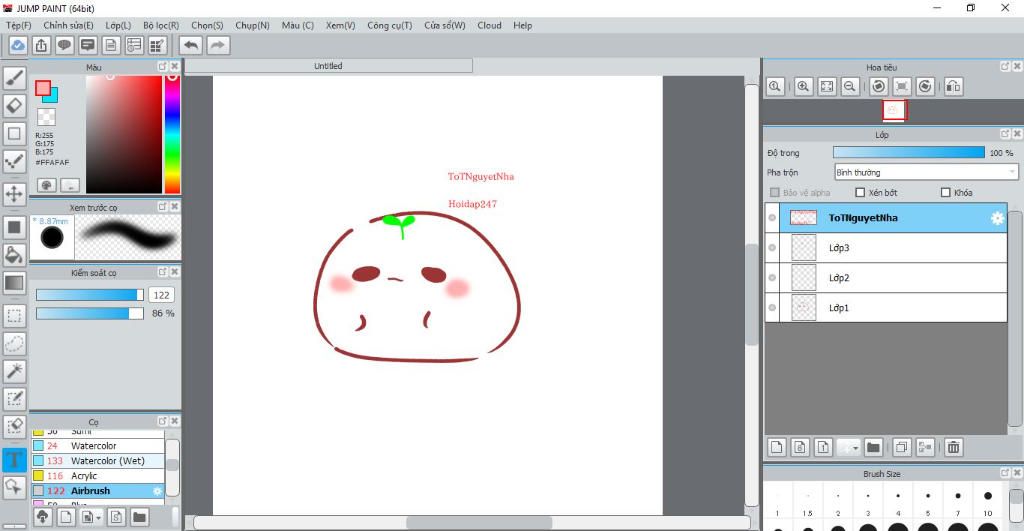Toggle visibility of Lớp1 layer
The image size is (1024, 531).
point(772,308)
